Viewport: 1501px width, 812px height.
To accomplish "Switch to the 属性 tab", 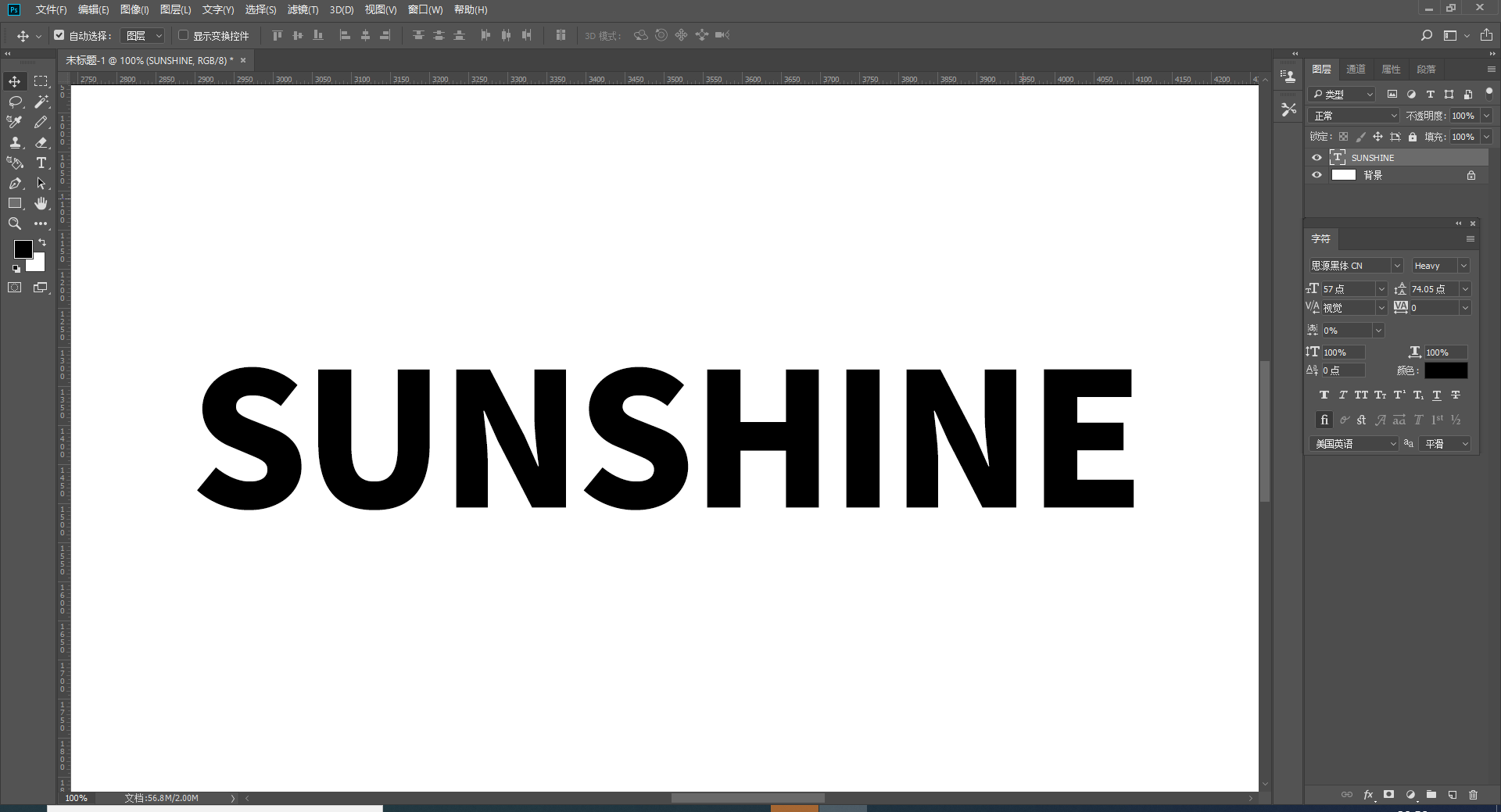I will tap(1392, 70).
